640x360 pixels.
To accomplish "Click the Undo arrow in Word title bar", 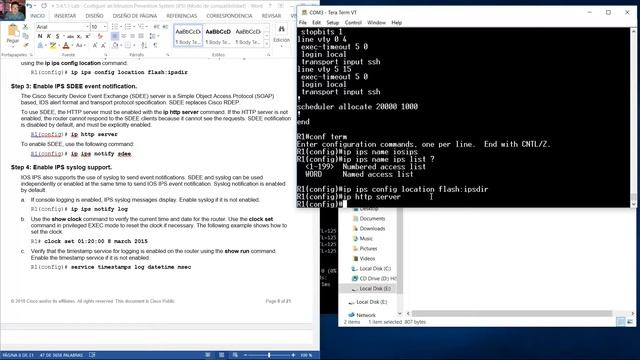I will (29, 6).
